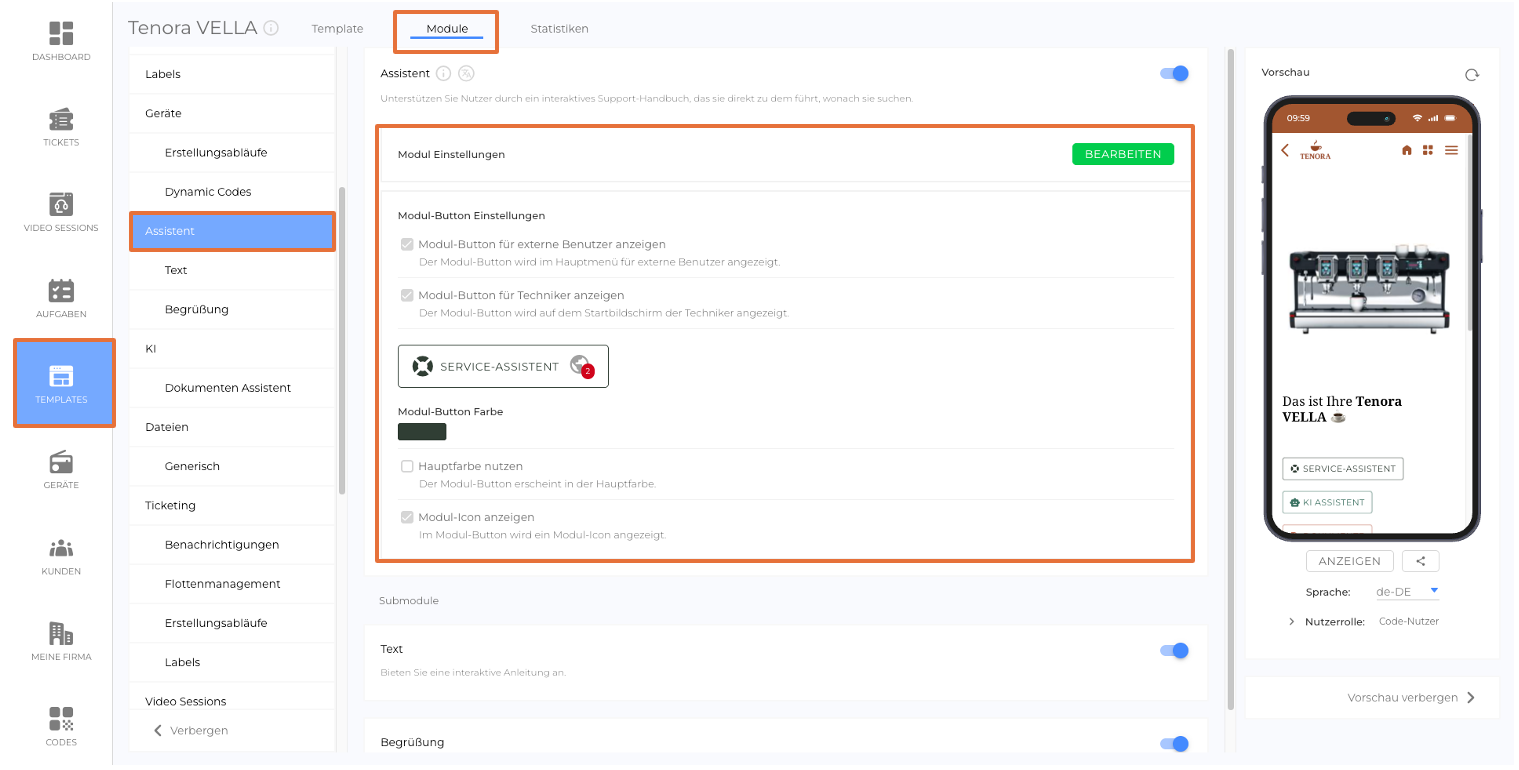Expand the Nutzerrolle section
Image resolution: width=1519 pixels, height=770 pixels.
(1292, 622)
